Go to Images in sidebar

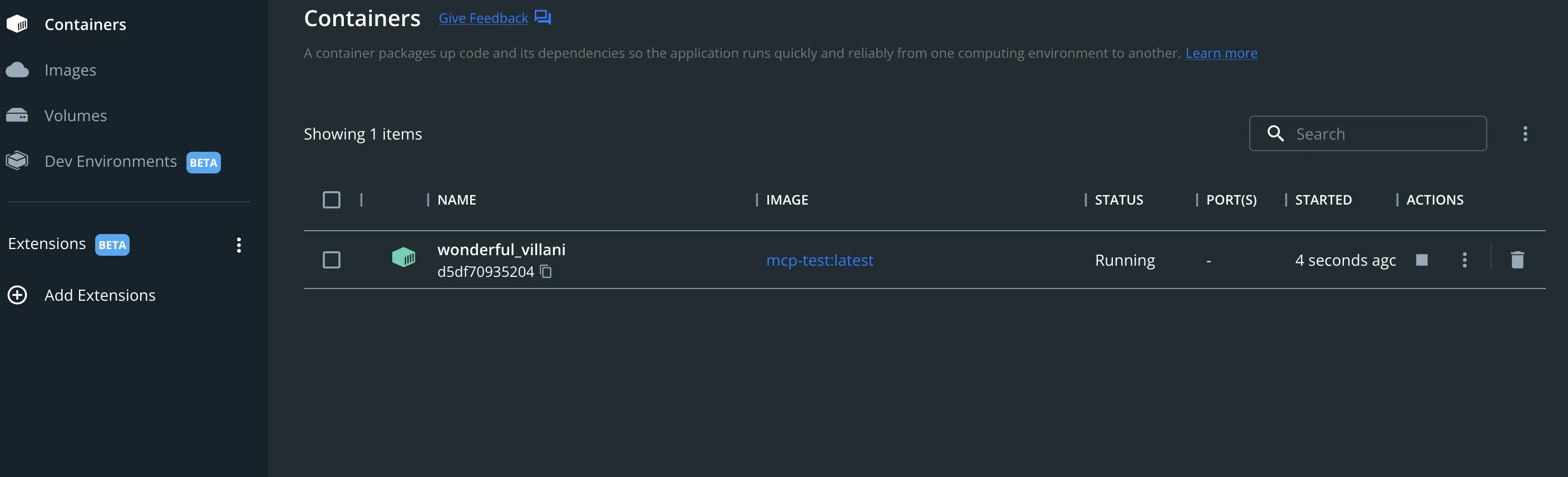coord(70,70)
